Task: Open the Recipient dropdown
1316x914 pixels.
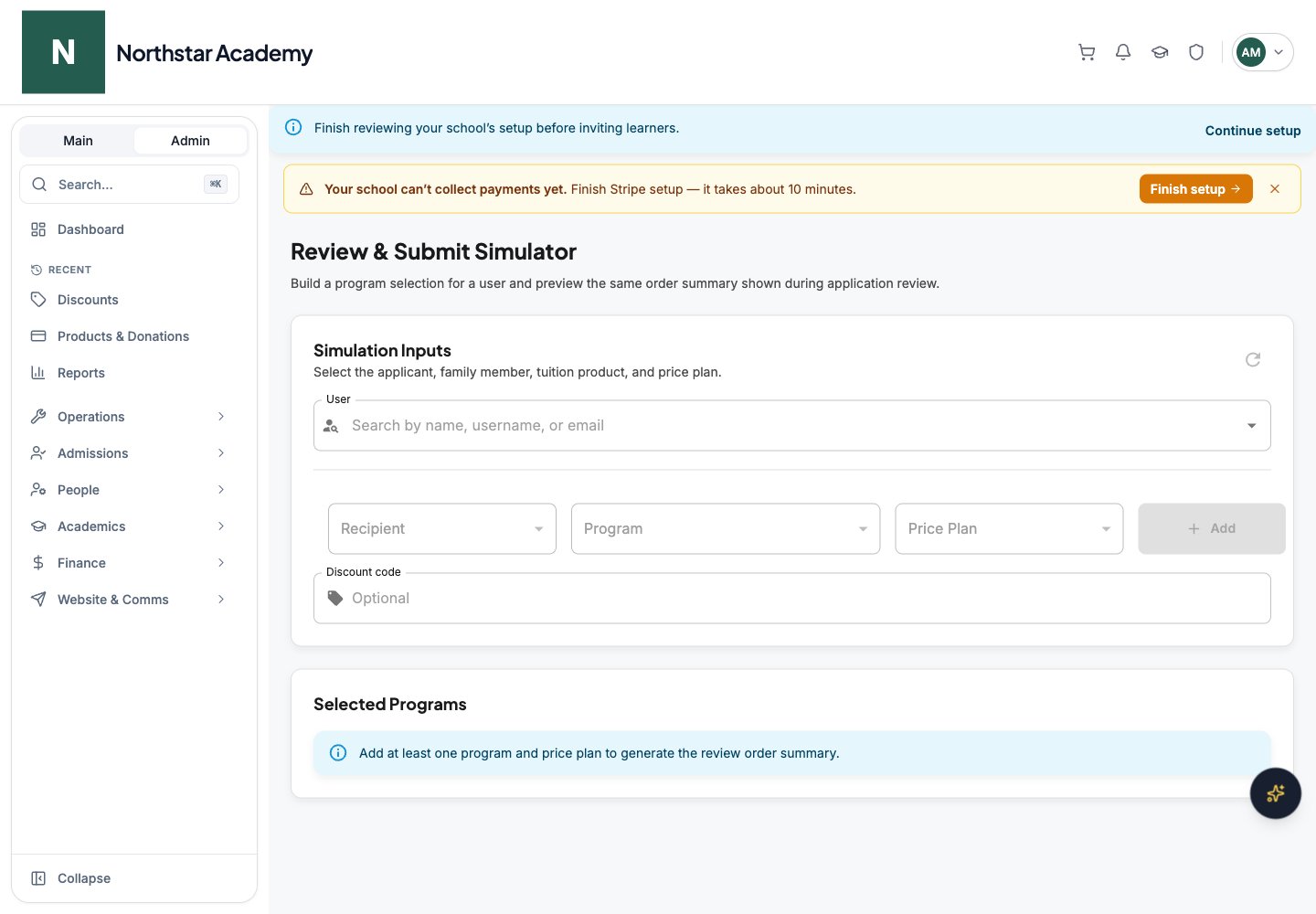Action: point(442,529)
